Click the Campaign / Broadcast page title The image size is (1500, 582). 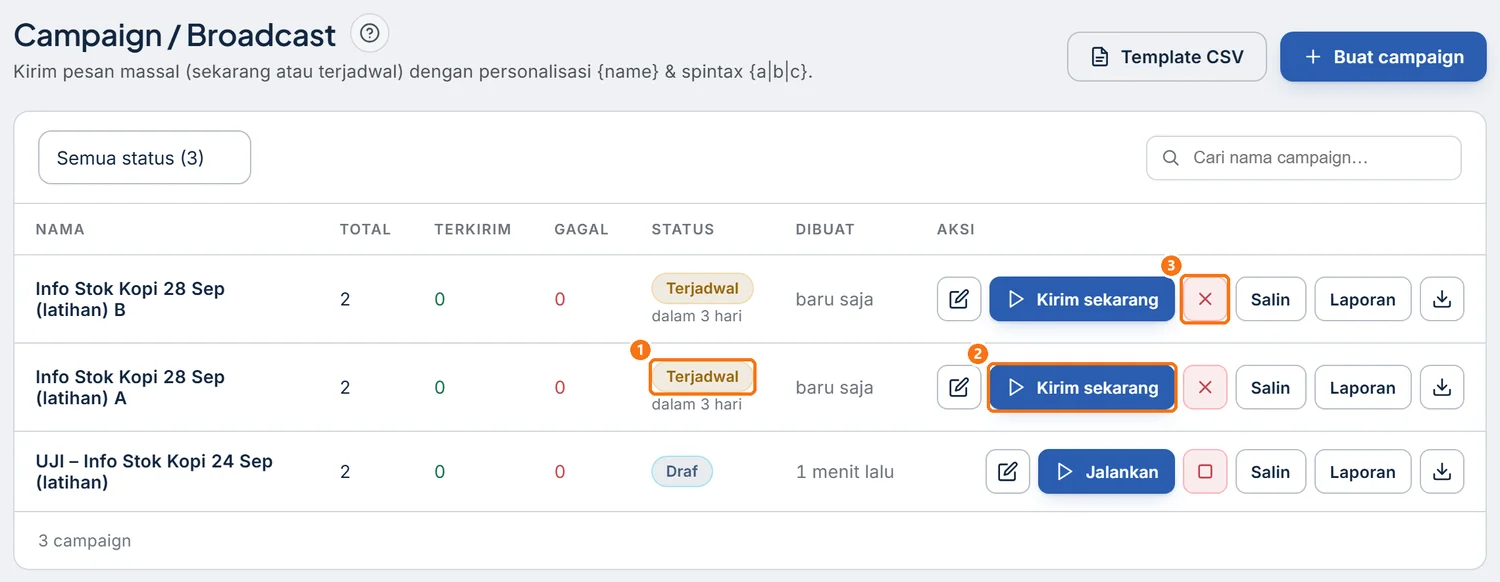175,35
